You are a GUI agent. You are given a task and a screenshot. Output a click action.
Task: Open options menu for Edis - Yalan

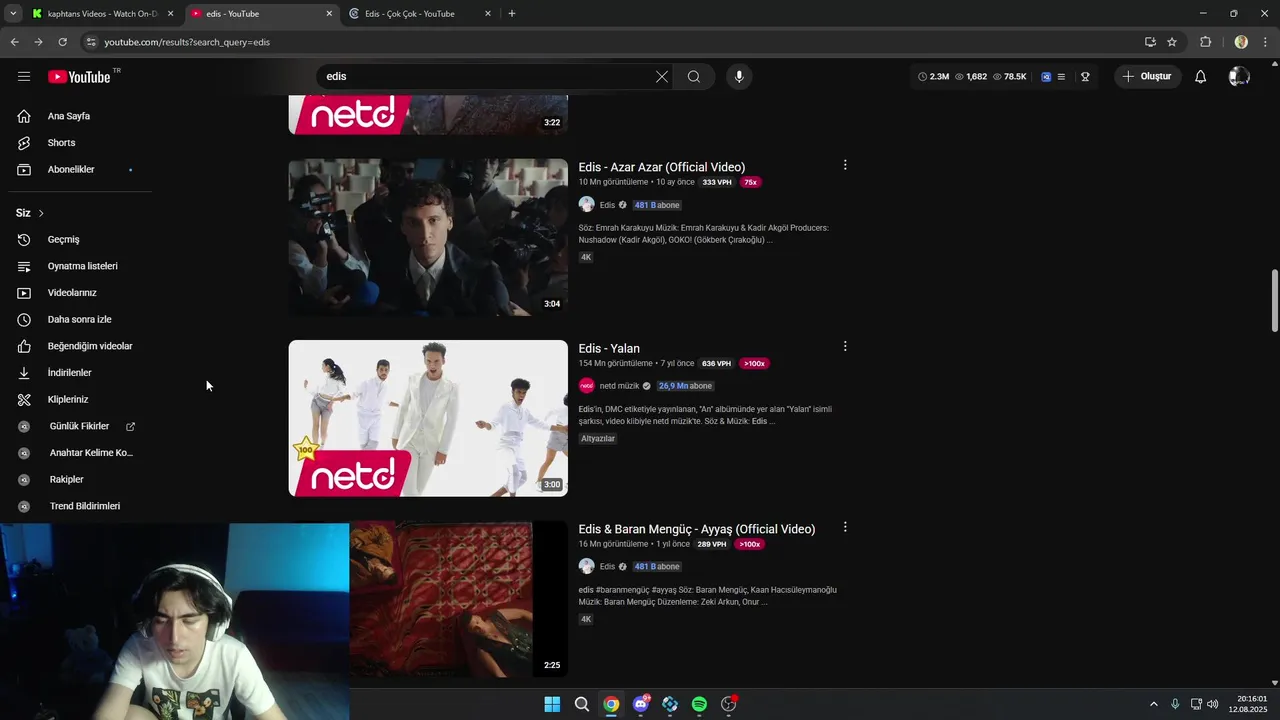[x=845, y=346]
